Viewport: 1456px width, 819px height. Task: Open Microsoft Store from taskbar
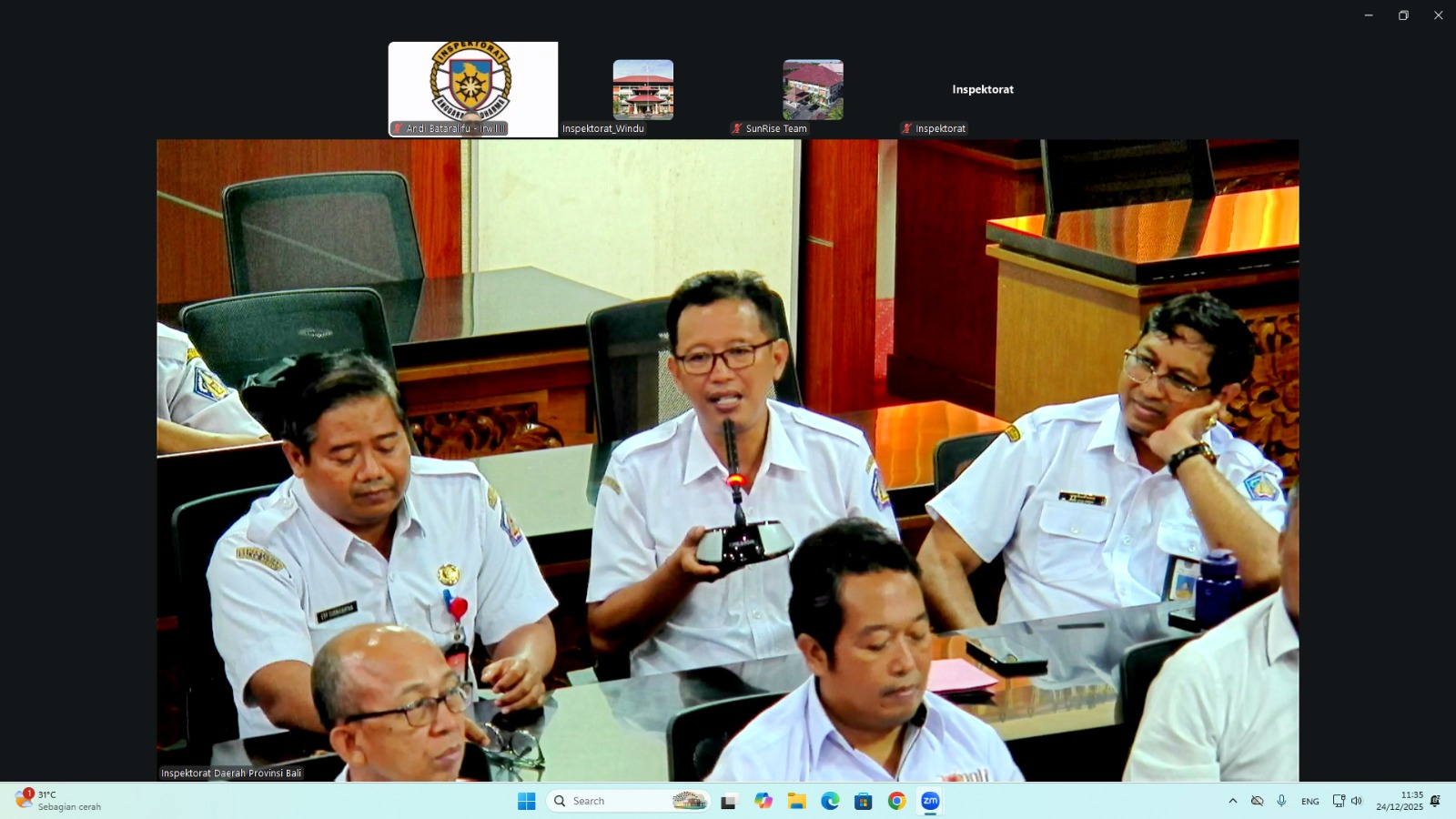pos(863,801)
